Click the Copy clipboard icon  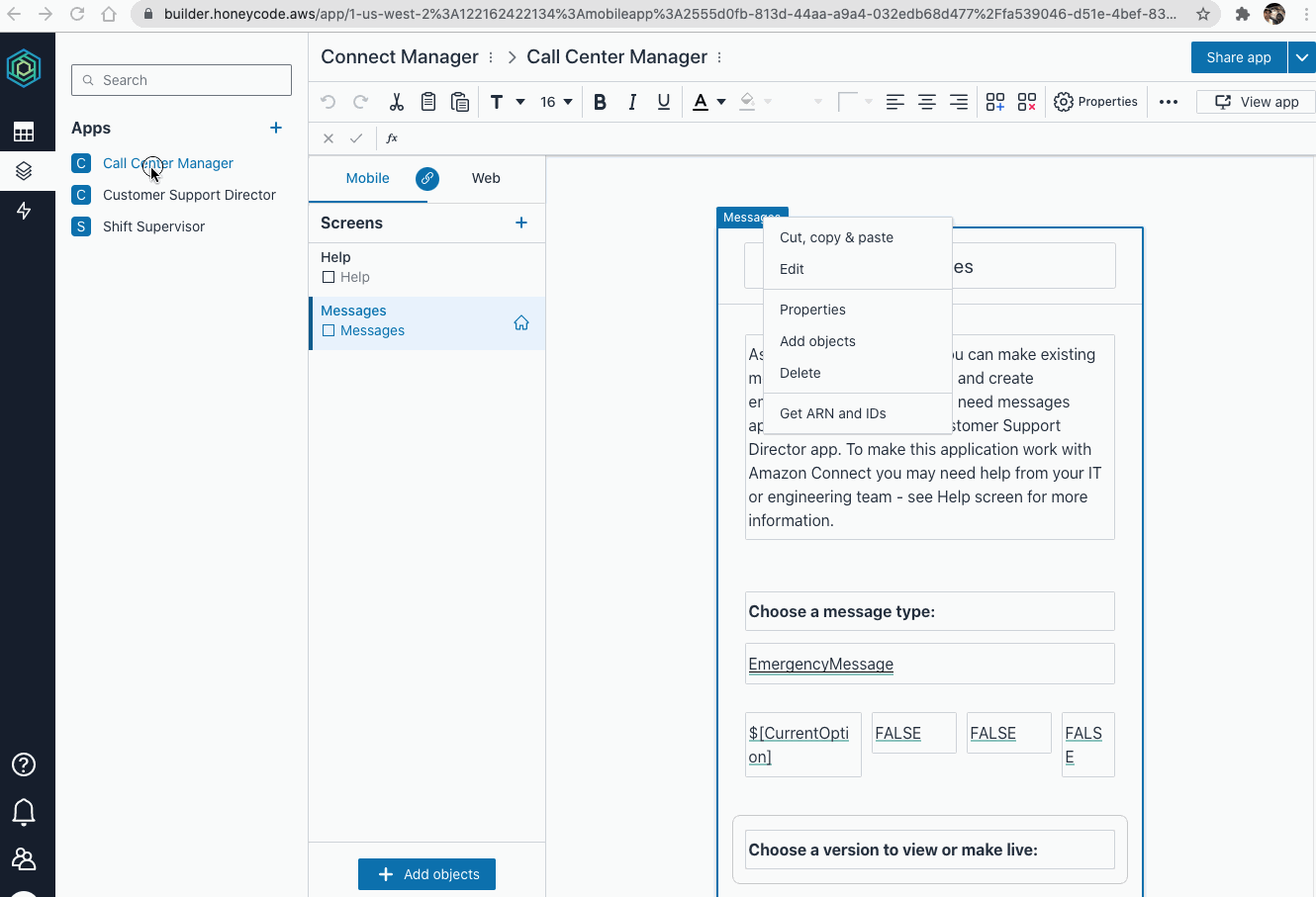(x=428, y=102)
